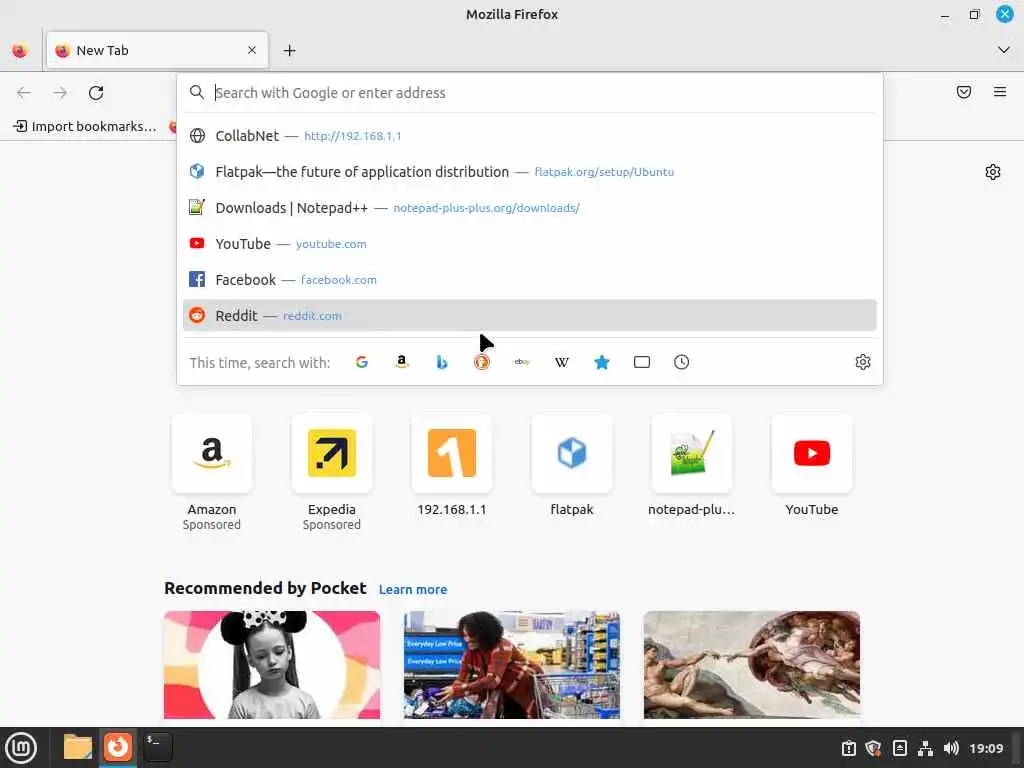Search open tabs using the tabs icon

(x=642, y=362)
